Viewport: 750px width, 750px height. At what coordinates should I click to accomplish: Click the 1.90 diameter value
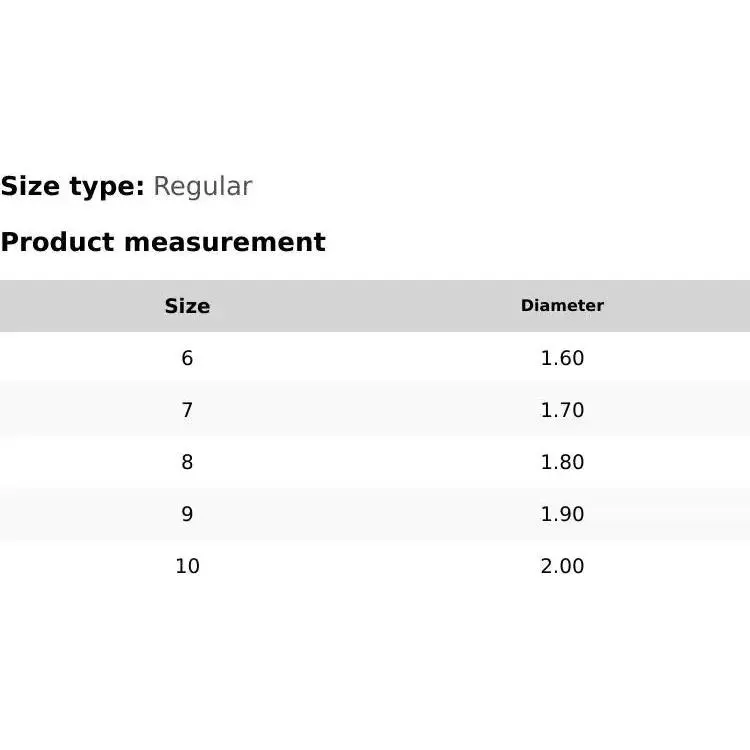pyautogui.click(x=562, y=514)
